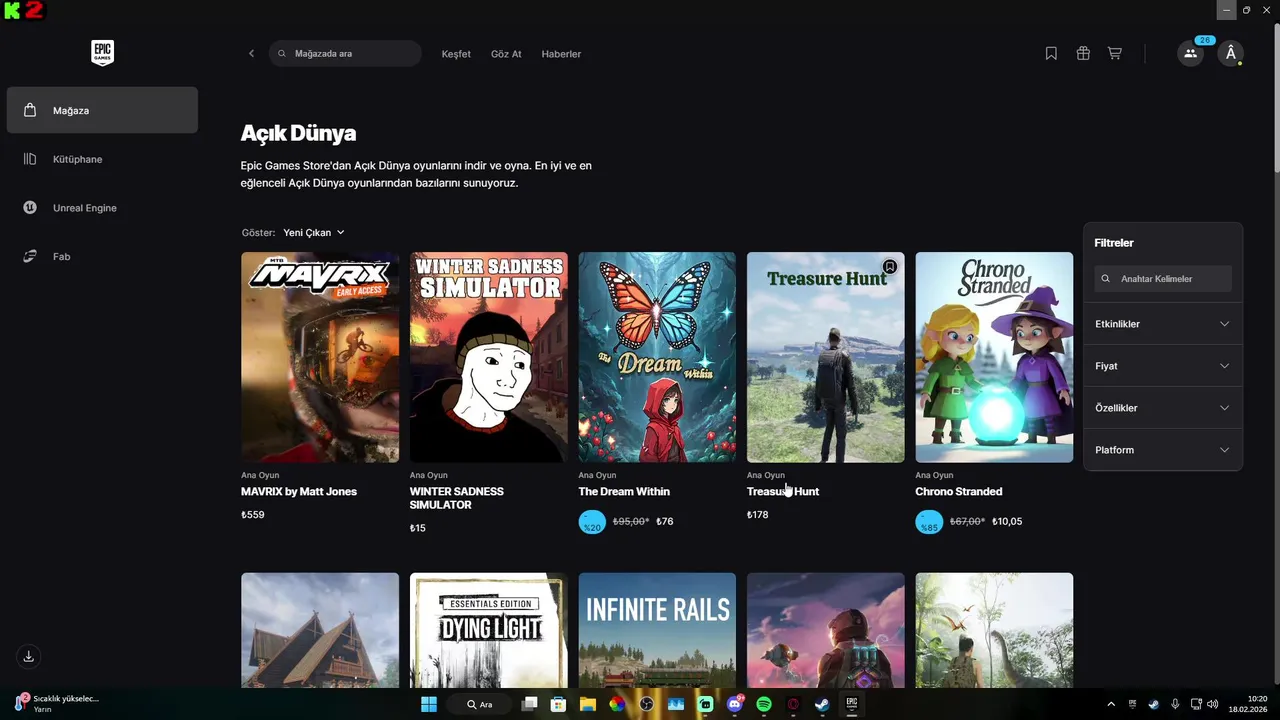The width and height of the screenshot is (1280, 720).
Task: Open the account profile avatar
Action: point(1231,53)
